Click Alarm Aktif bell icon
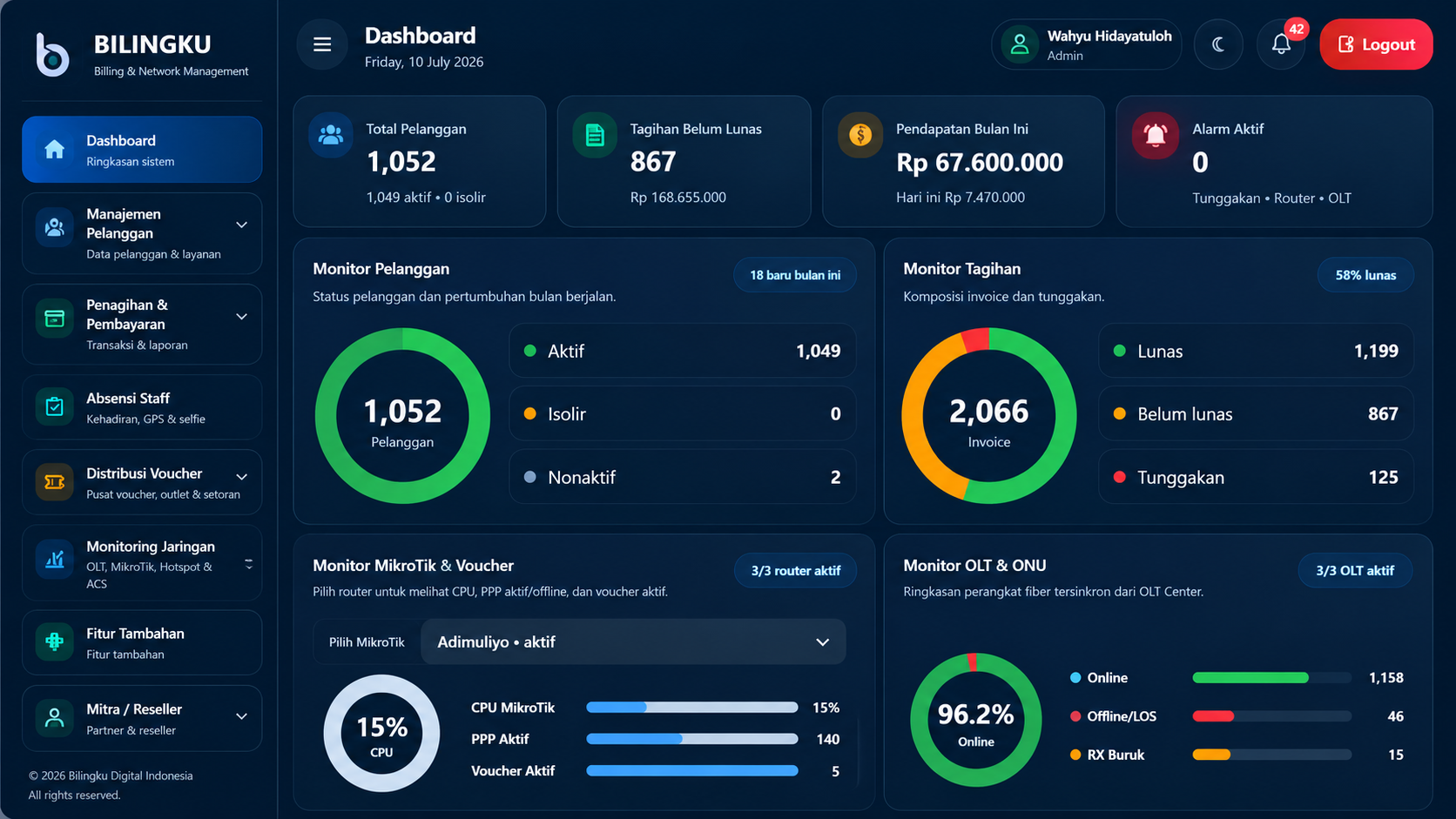Viewport: 1456px width, 819px height. click(1156, 135)
